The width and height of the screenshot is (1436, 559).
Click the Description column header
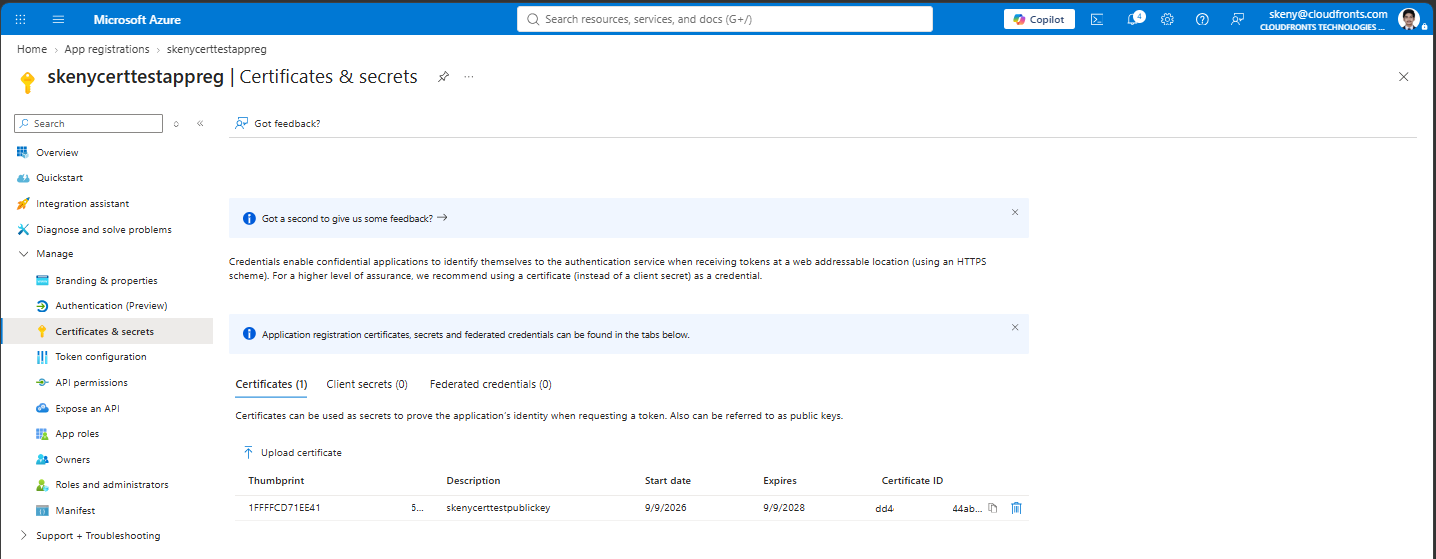[473, 481]
